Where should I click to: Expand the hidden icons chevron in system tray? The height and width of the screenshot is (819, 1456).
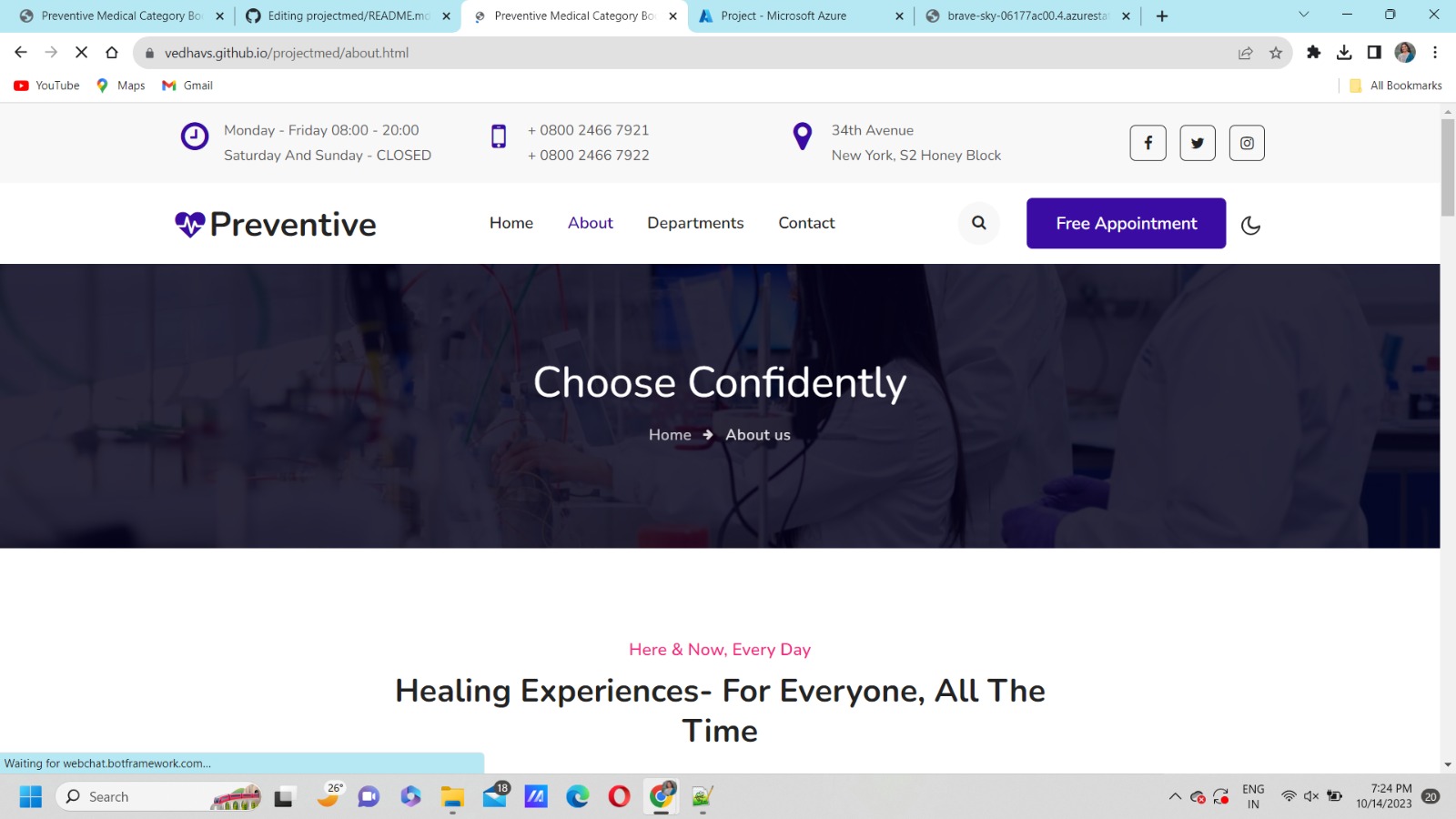tap(1174, 795)
